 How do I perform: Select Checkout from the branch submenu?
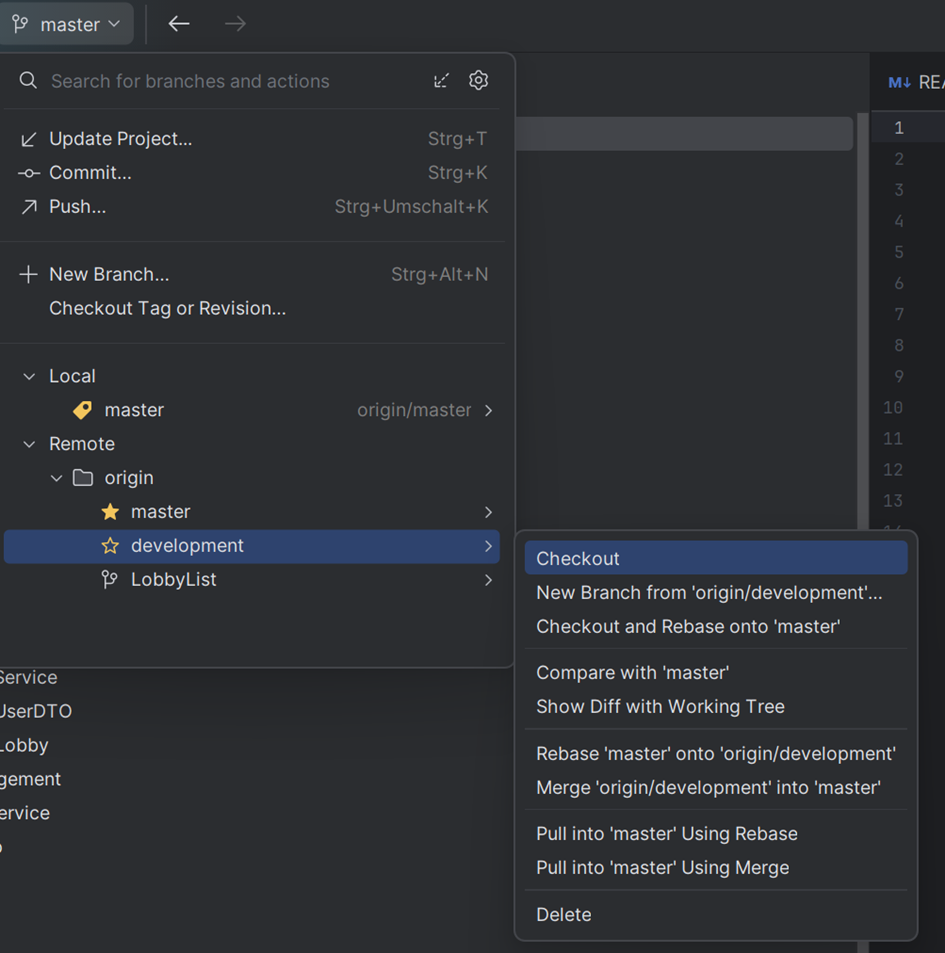578,559
